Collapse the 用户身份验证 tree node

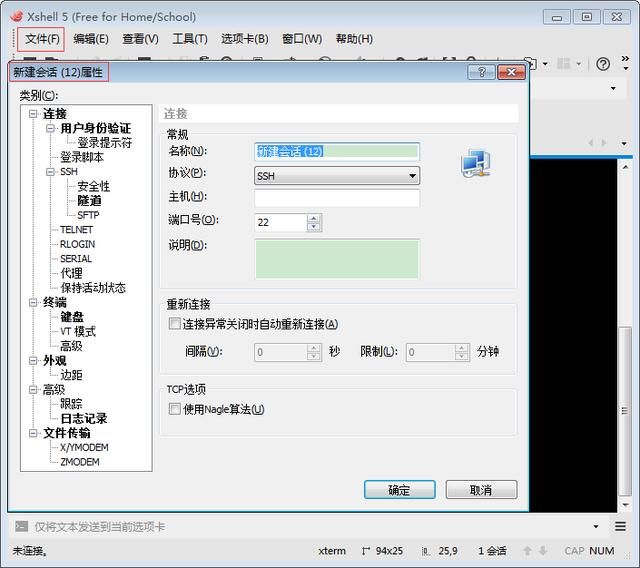click(x=50, y=128)
